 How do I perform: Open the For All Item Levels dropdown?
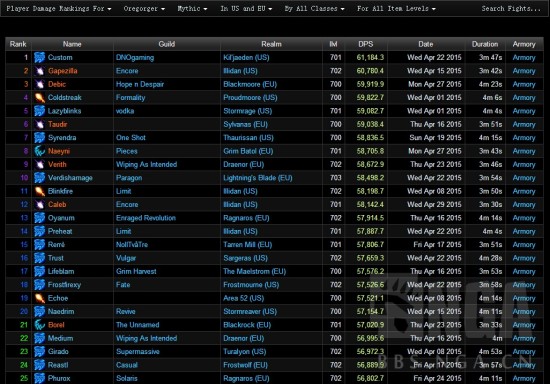point(396,8)
